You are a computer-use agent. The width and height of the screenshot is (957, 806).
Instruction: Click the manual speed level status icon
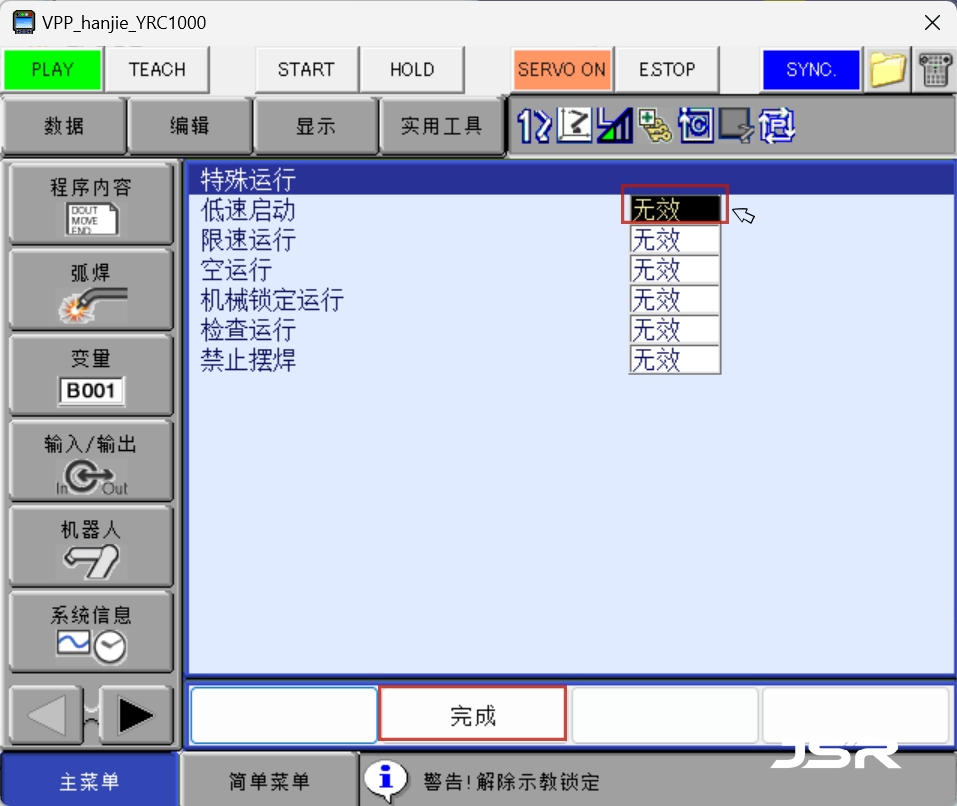click(613, 126)
